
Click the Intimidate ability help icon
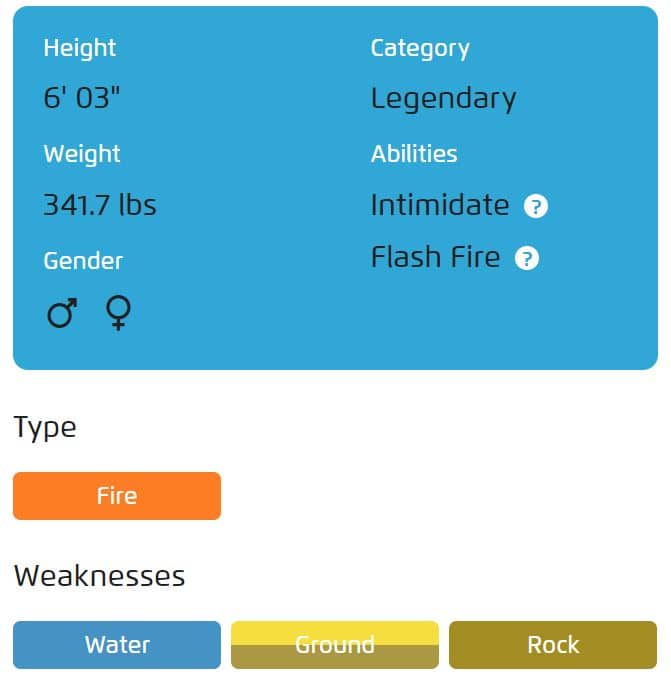coord(535,206)
